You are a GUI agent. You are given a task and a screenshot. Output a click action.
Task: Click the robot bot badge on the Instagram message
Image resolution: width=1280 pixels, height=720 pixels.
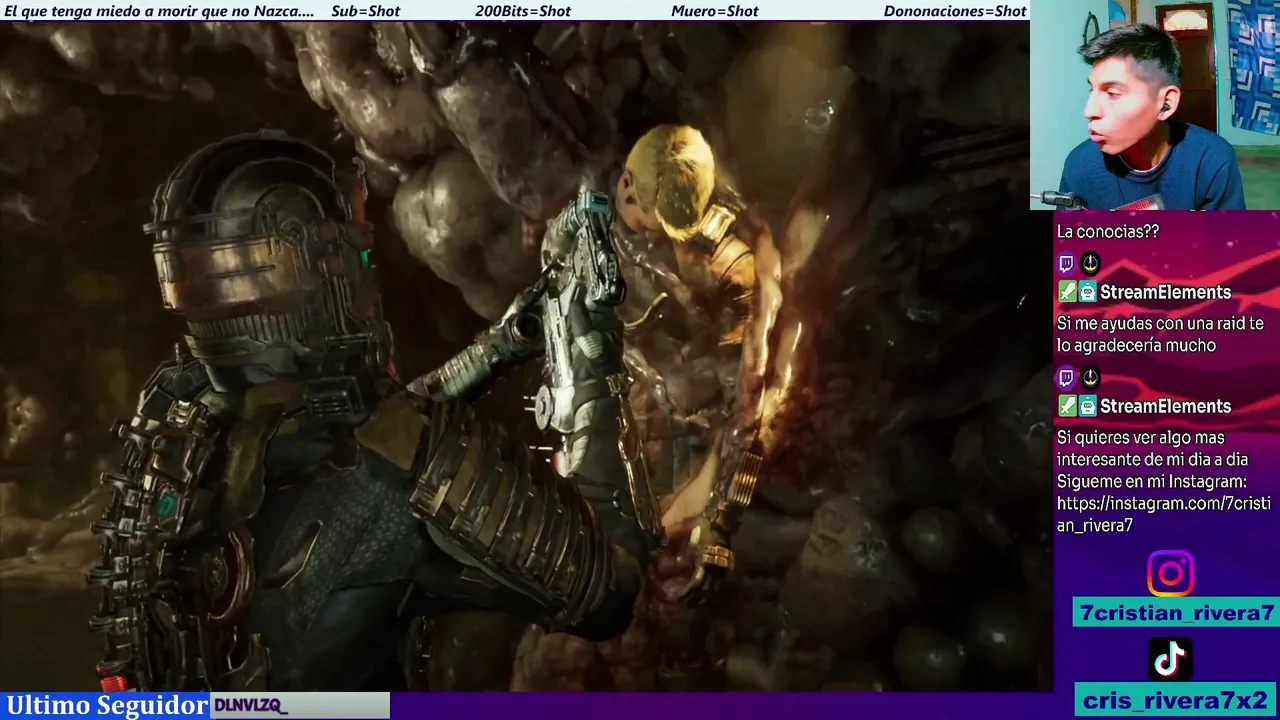click(x=1087, y=406)
